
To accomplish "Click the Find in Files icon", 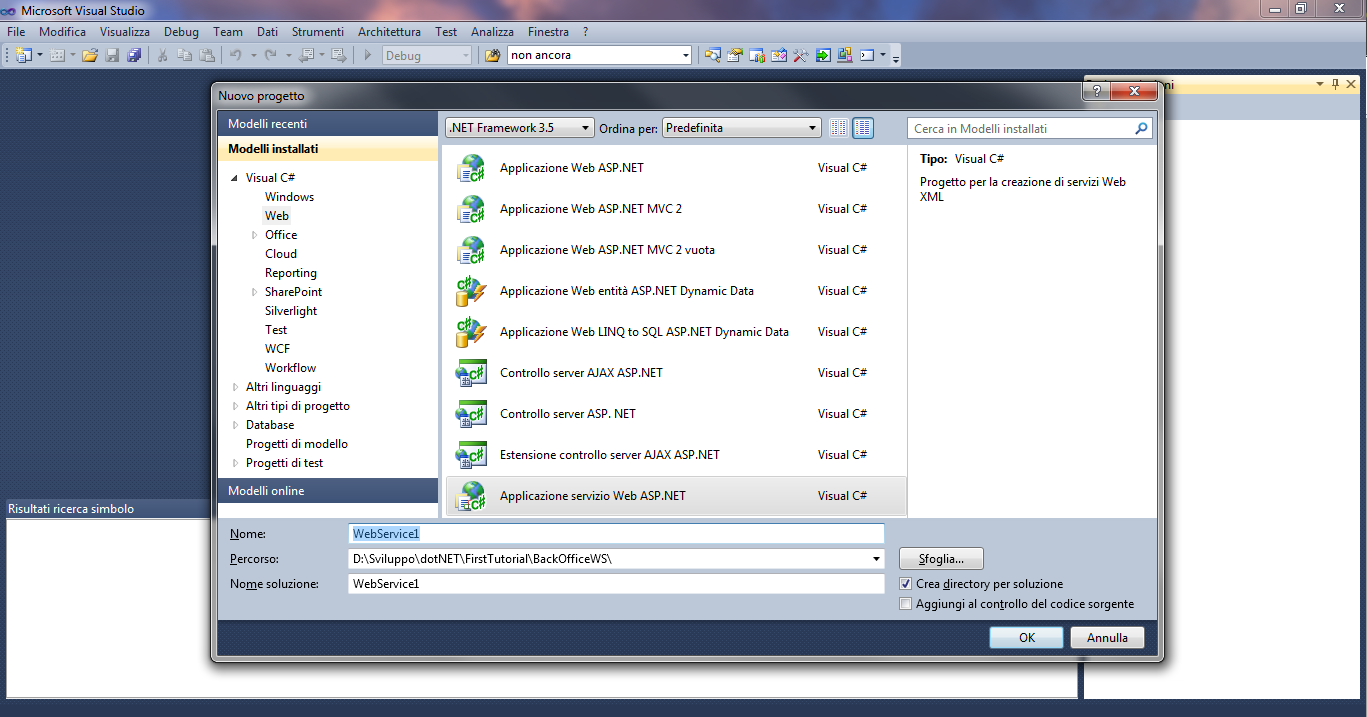I will point(493,55).
